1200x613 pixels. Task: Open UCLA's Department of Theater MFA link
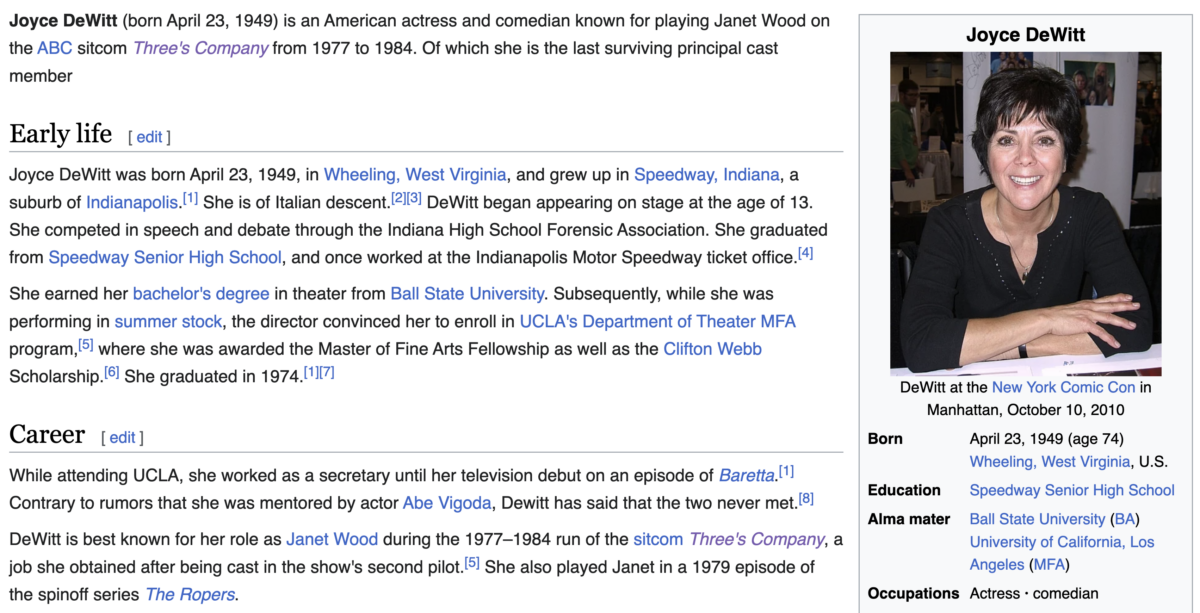click(x=657, y=322)
